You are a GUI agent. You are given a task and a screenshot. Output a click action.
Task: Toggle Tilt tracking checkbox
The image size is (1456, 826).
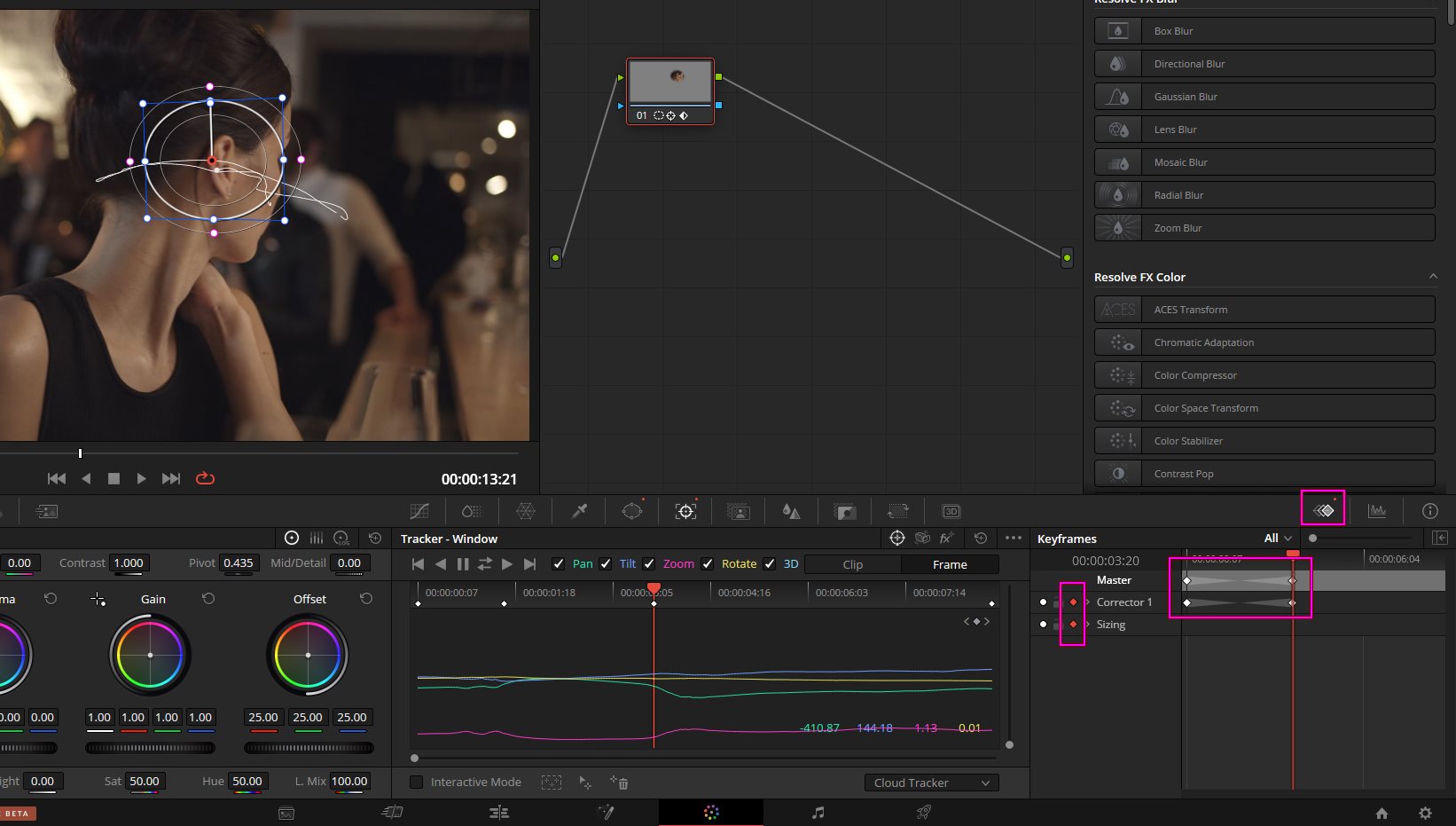coord(606,563)
